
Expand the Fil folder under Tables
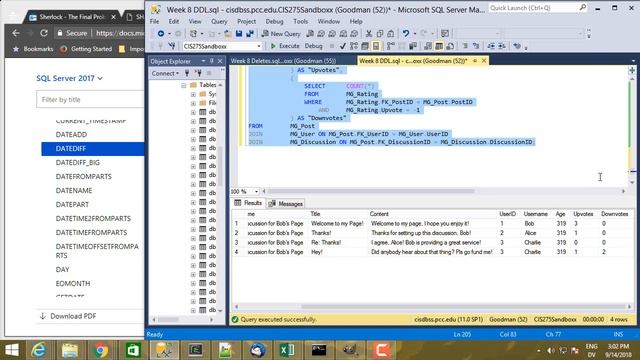click(193, 103)
